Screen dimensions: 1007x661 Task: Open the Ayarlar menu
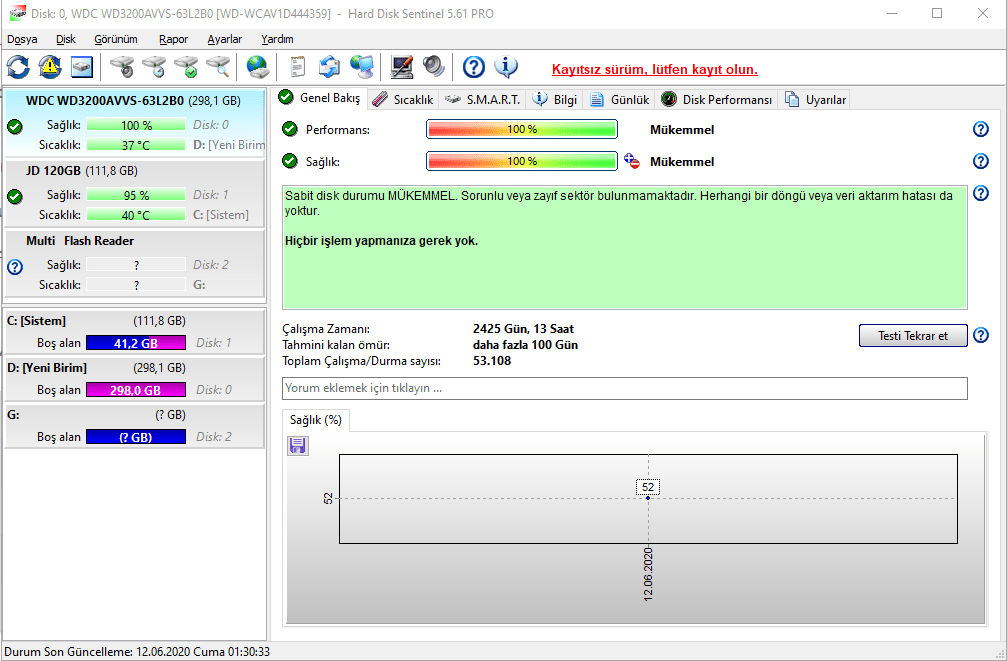click(x=225, y=39)
